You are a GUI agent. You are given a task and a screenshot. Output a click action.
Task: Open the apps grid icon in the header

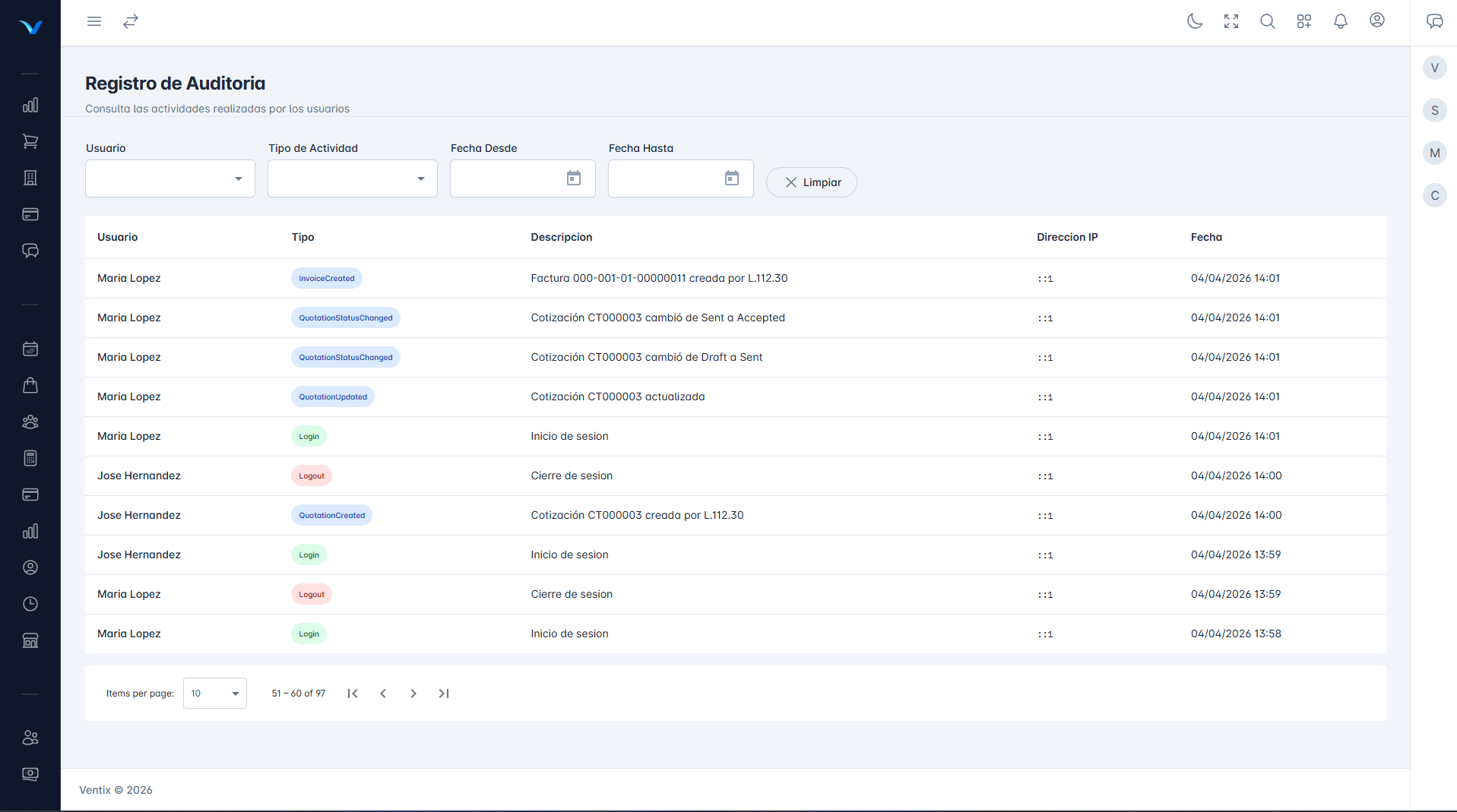click(1303, 21)
